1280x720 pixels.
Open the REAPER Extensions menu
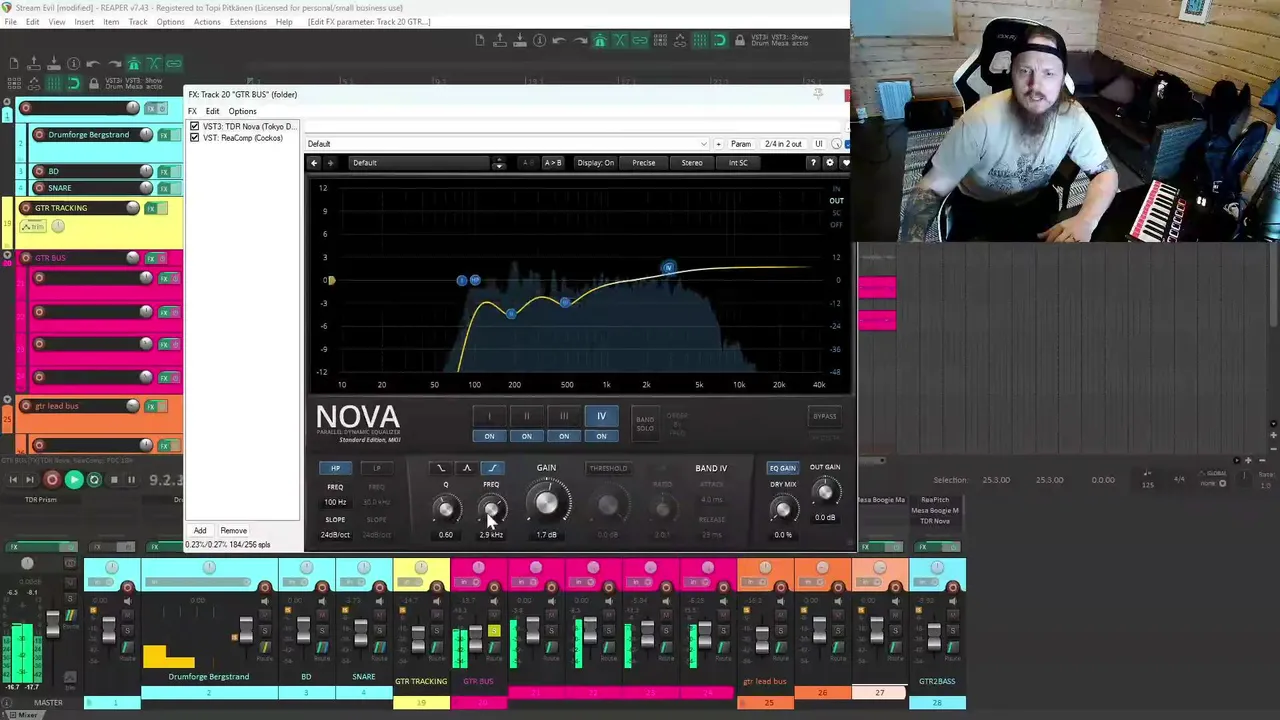[x=248, y=22]
